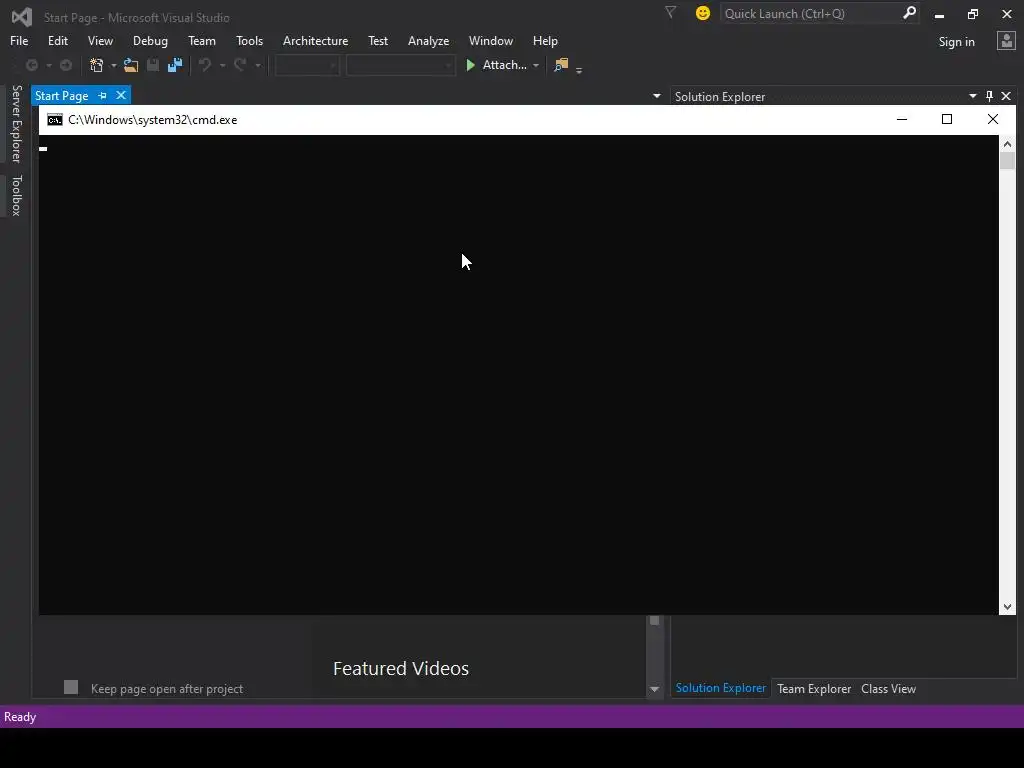Click the cmd.exe scrollbar up arrow
The image size is (1024, 768).
tap(1007, 144)
